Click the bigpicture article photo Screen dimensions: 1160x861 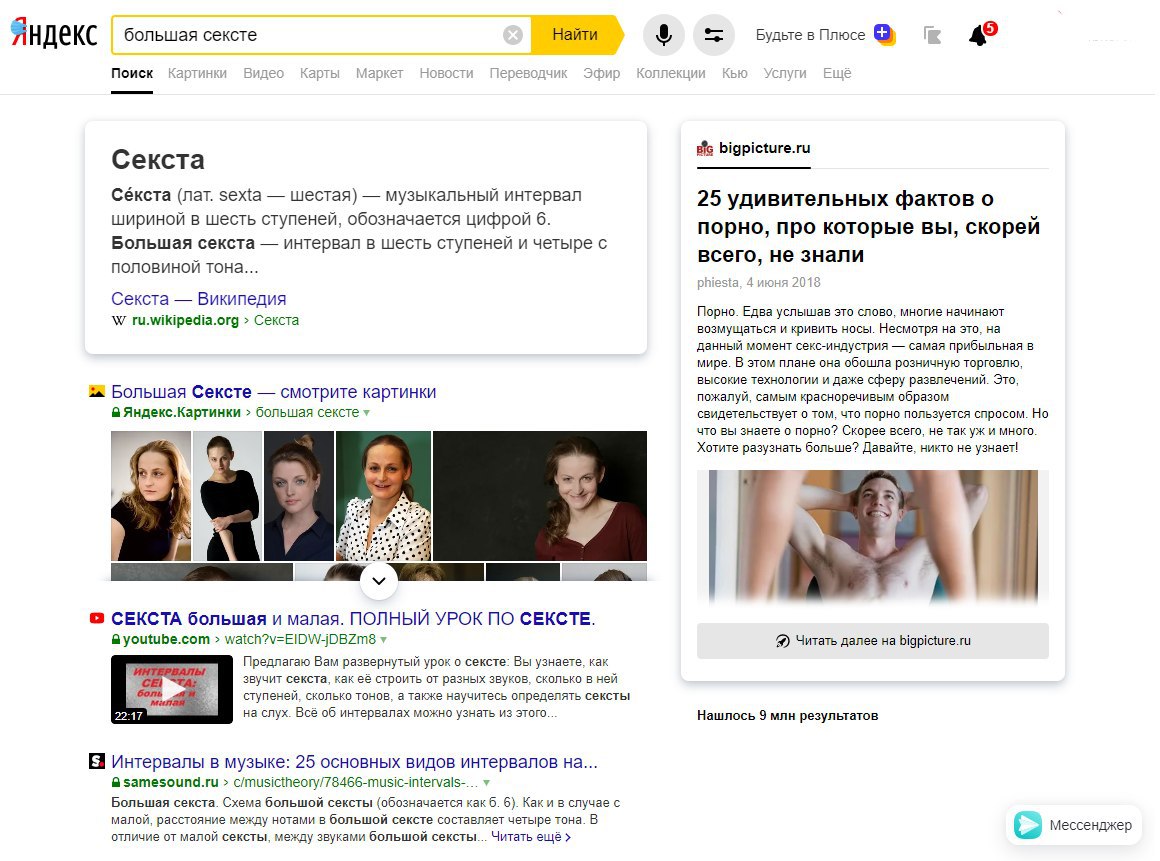tap(873, 538)
